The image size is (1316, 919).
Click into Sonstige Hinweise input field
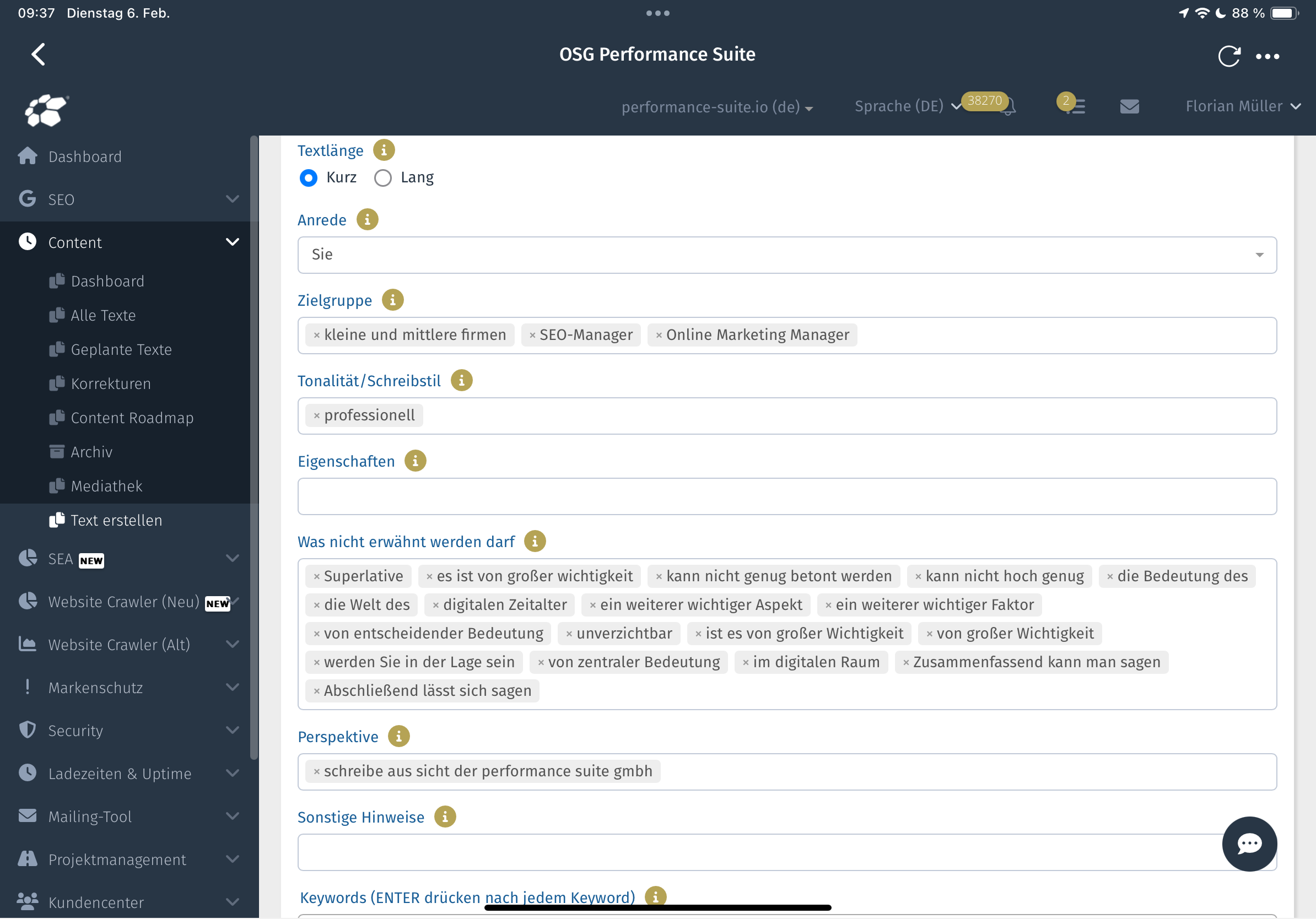[x=787, y=852]
